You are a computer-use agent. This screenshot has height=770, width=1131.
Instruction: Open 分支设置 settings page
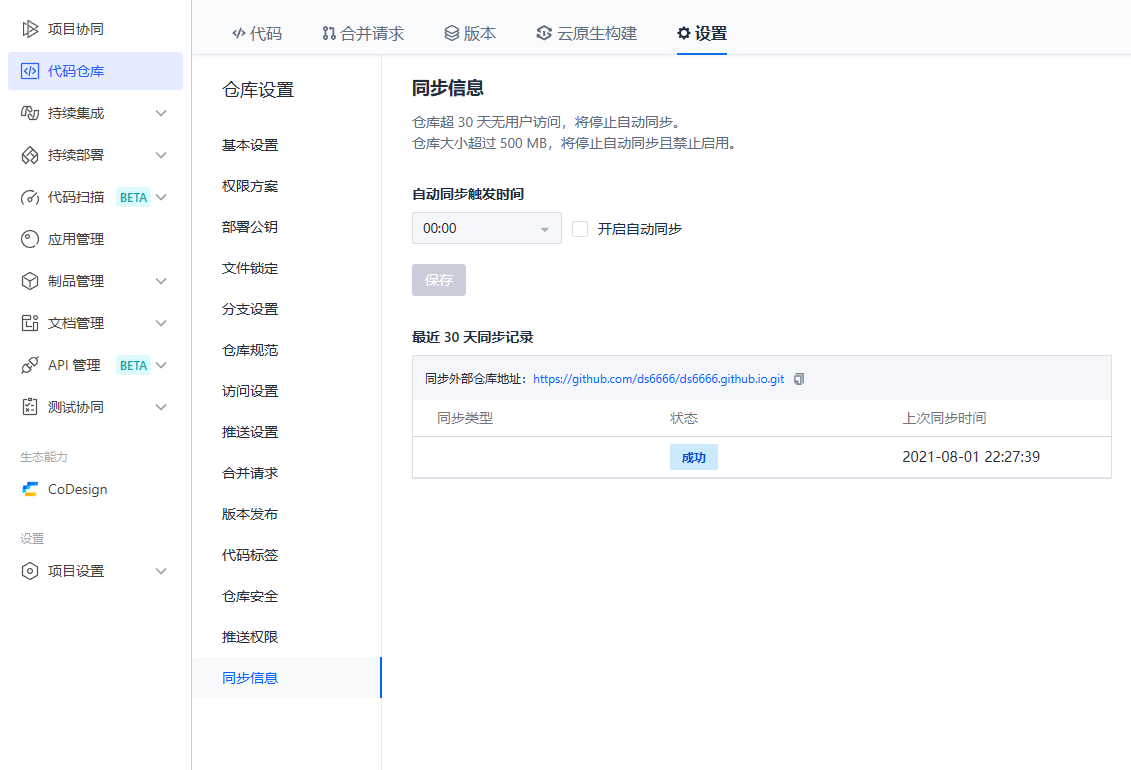point(250,309)
